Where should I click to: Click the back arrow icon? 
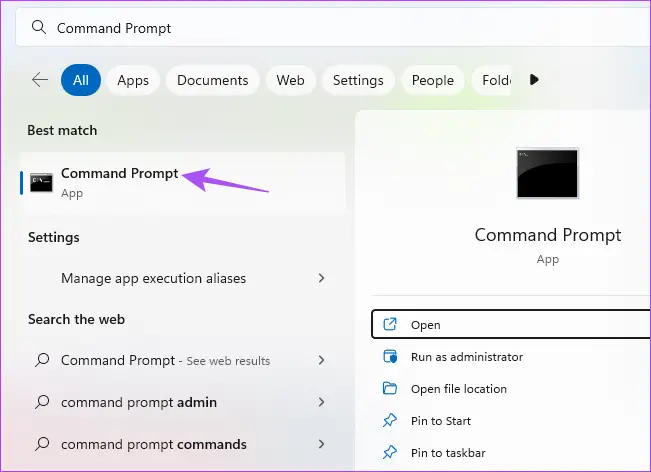(40, 80)
